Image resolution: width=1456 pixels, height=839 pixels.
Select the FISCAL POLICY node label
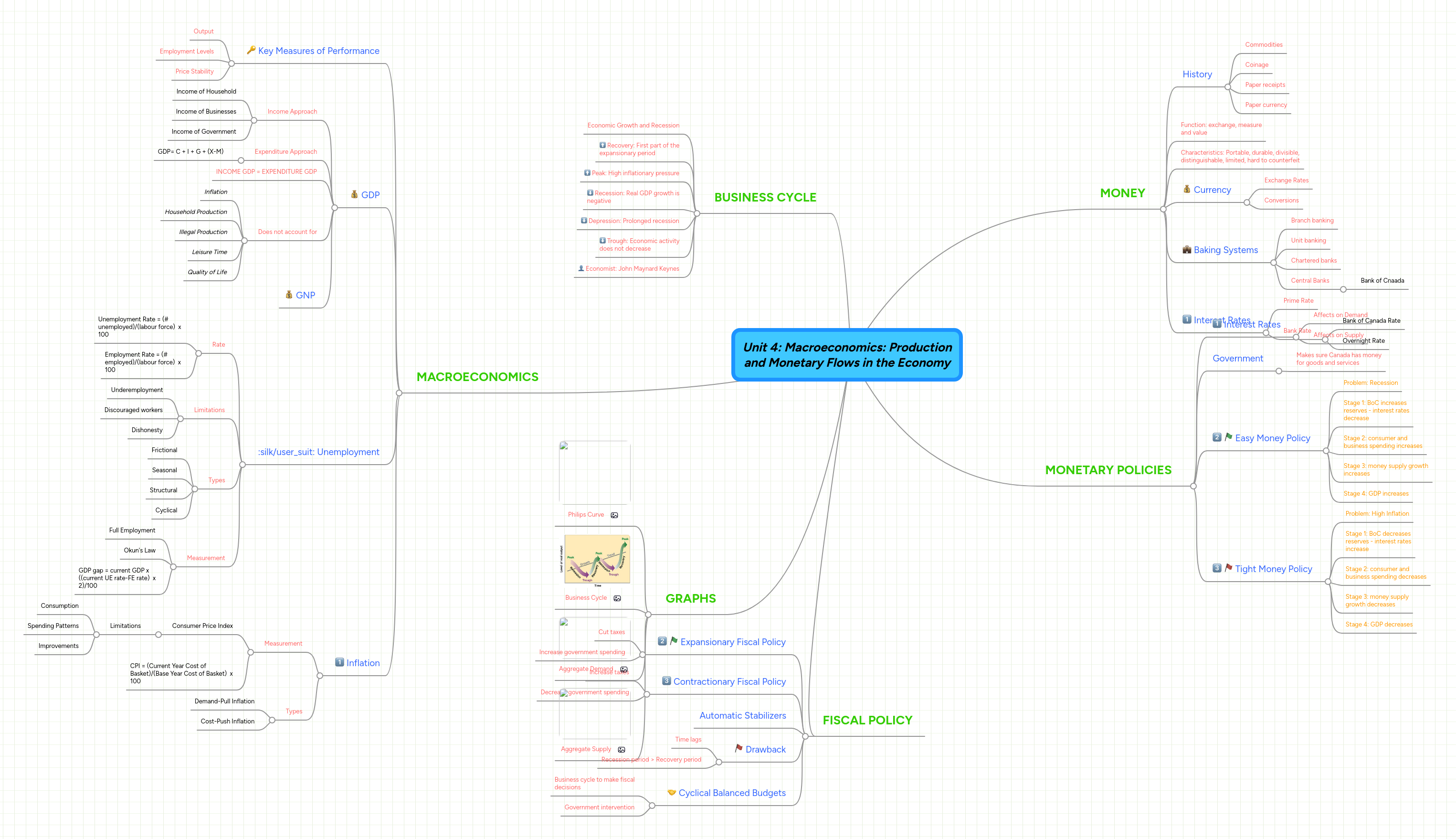pyautogui.click(x=867, y=720)
